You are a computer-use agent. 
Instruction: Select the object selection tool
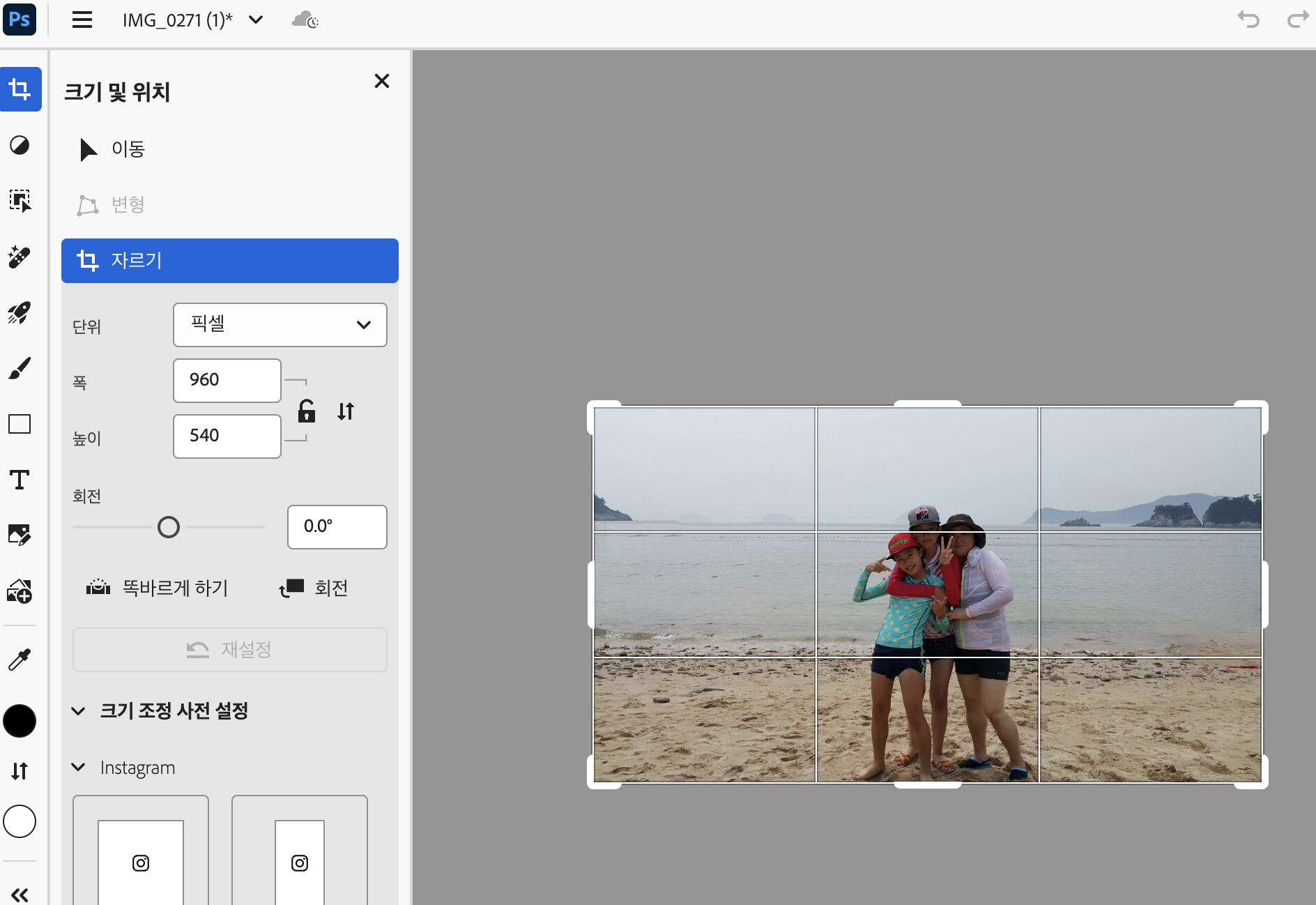tap(20, 201)
